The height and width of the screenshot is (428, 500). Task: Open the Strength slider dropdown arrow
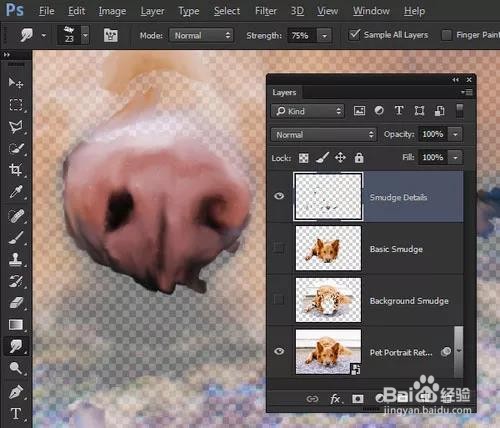[324, 35]
